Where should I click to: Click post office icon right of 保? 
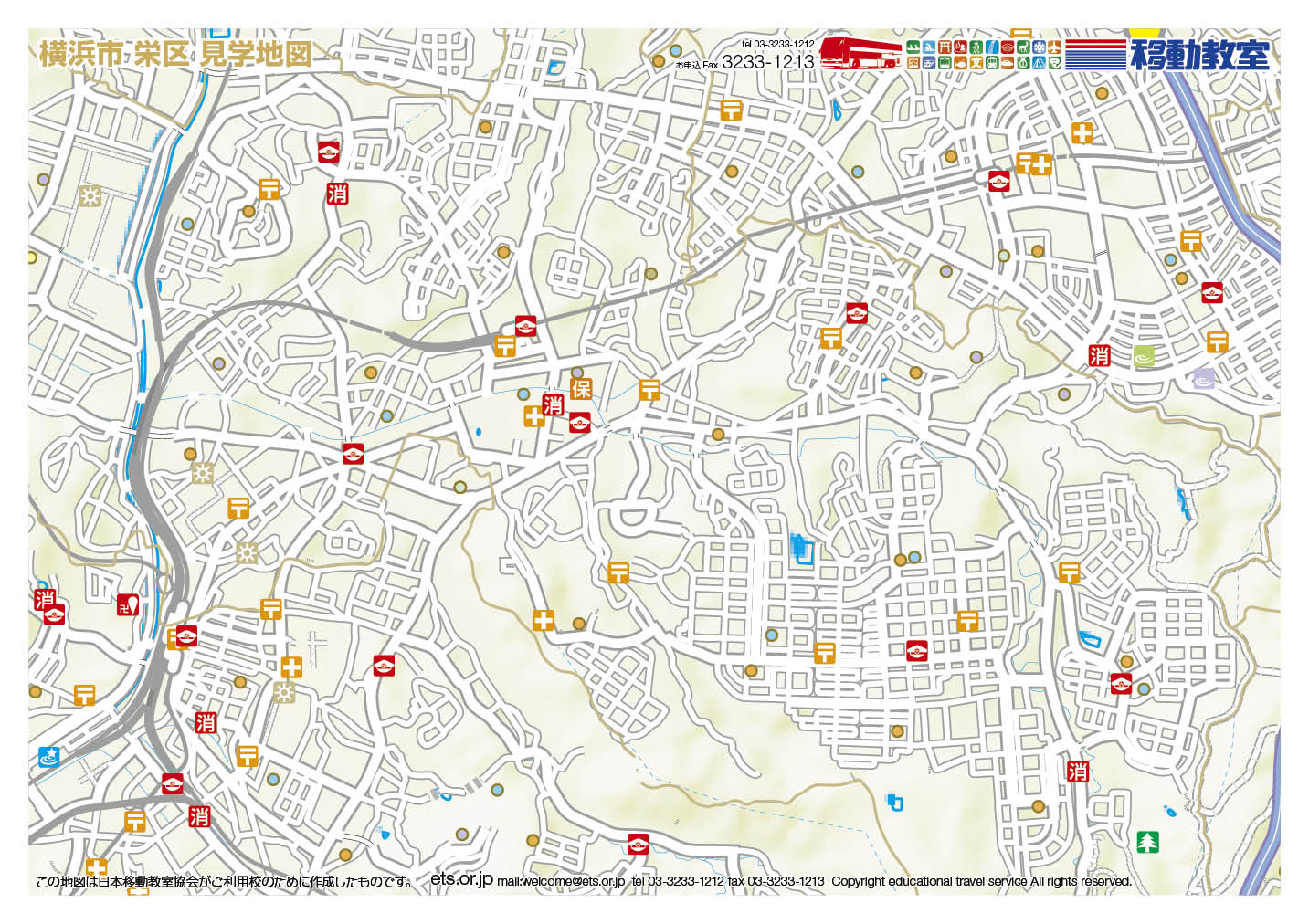[649, 390]
